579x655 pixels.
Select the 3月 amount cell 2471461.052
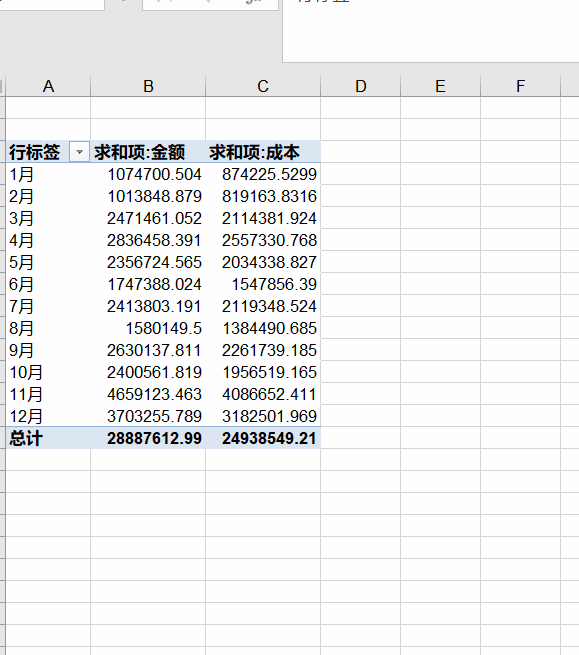click(148, 218)
